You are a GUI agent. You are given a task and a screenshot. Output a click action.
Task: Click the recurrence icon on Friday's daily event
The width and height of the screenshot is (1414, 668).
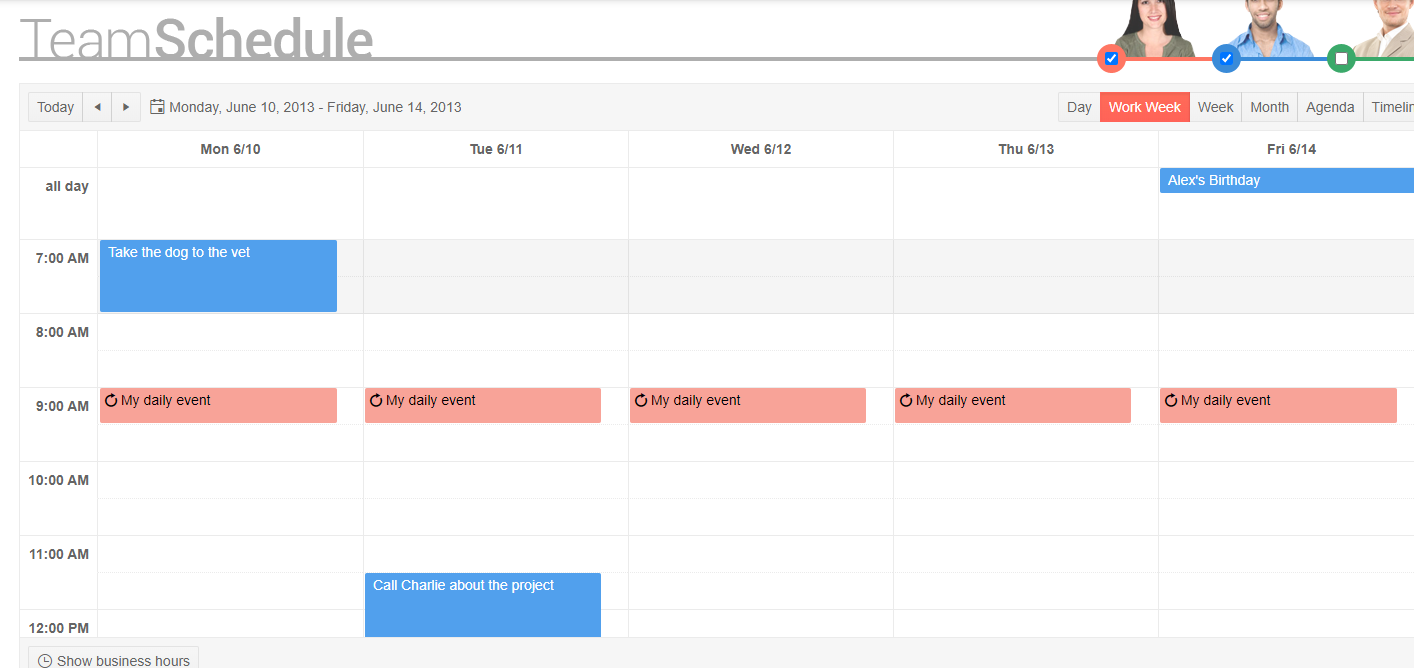click(x=1171, y=401)
